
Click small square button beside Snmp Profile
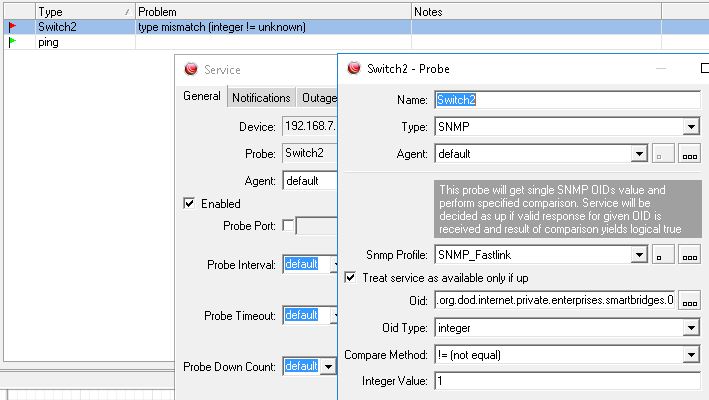click(663, 254)
